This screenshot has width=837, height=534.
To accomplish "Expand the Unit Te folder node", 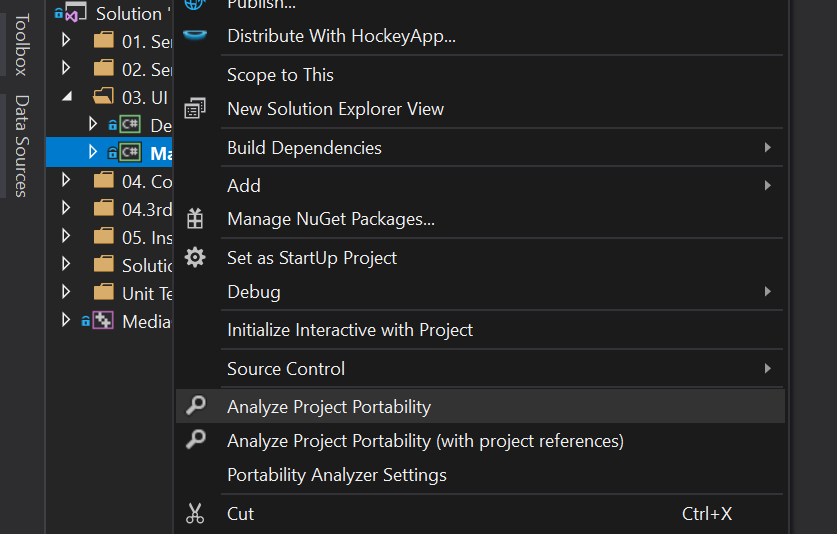I will (66, 293).
